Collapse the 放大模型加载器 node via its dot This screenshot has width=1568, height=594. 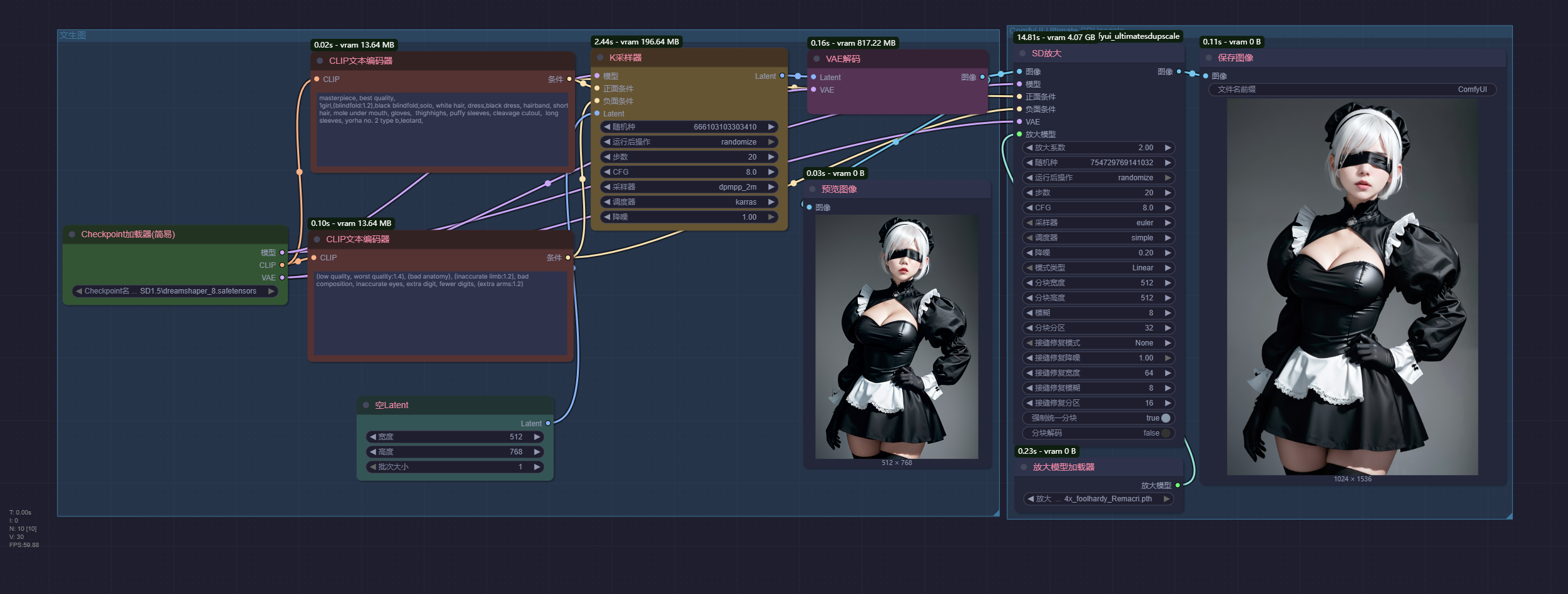tap(1024, 467)
